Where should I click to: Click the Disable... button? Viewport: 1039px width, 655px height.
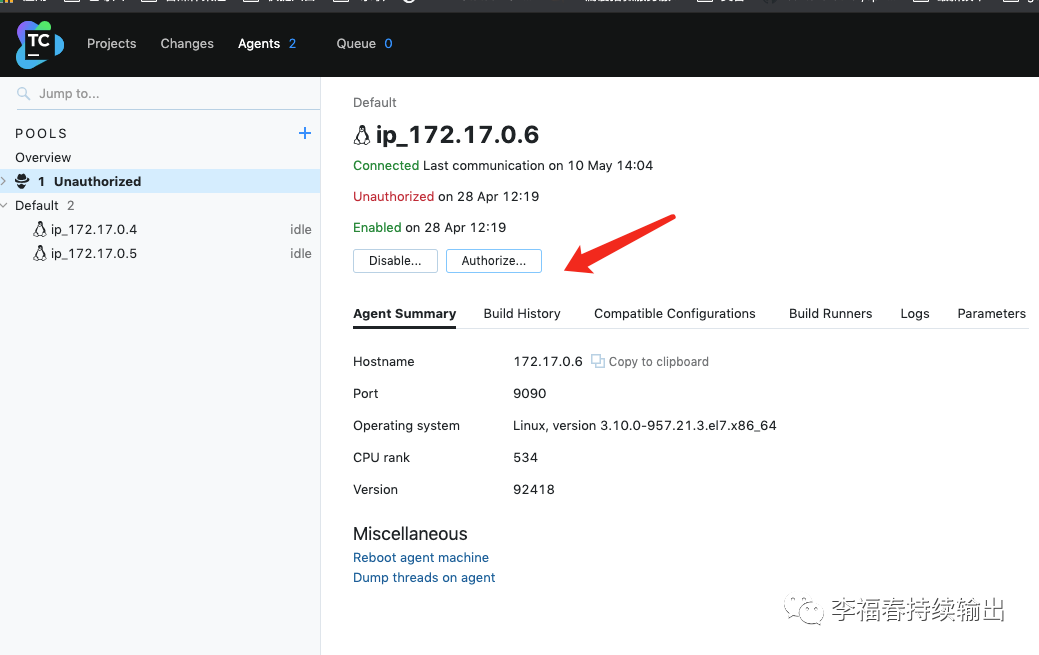point(395,261)
